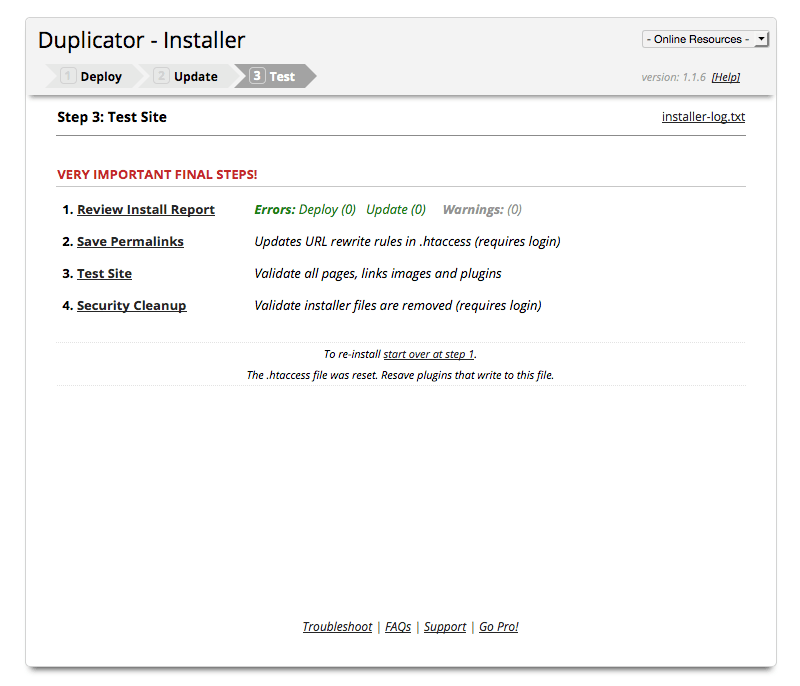Click the Go Pro! footer link
Screen dimensions: 800x686
point(498,626)
